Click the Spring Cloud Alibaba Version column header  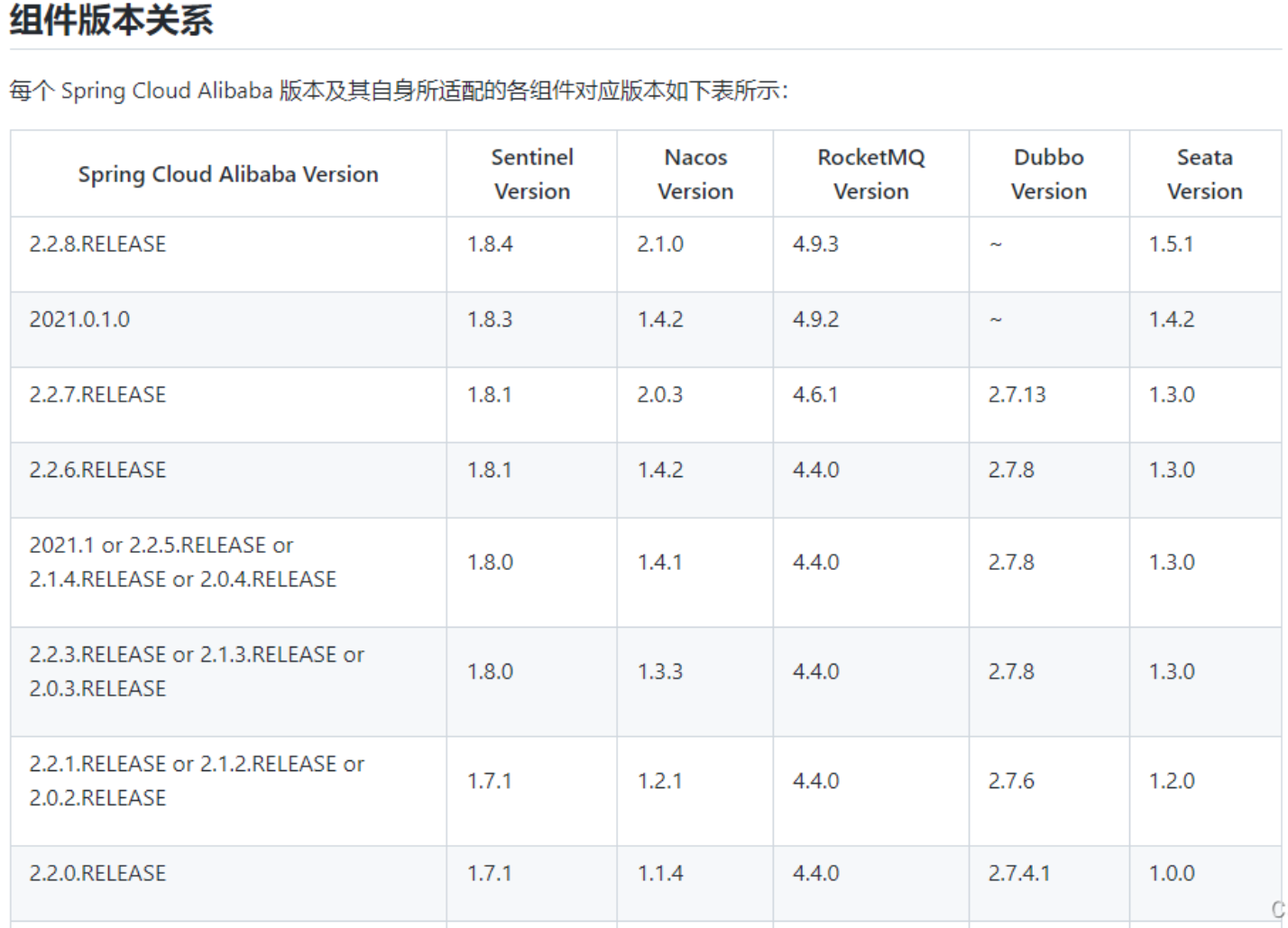(228, 174)
